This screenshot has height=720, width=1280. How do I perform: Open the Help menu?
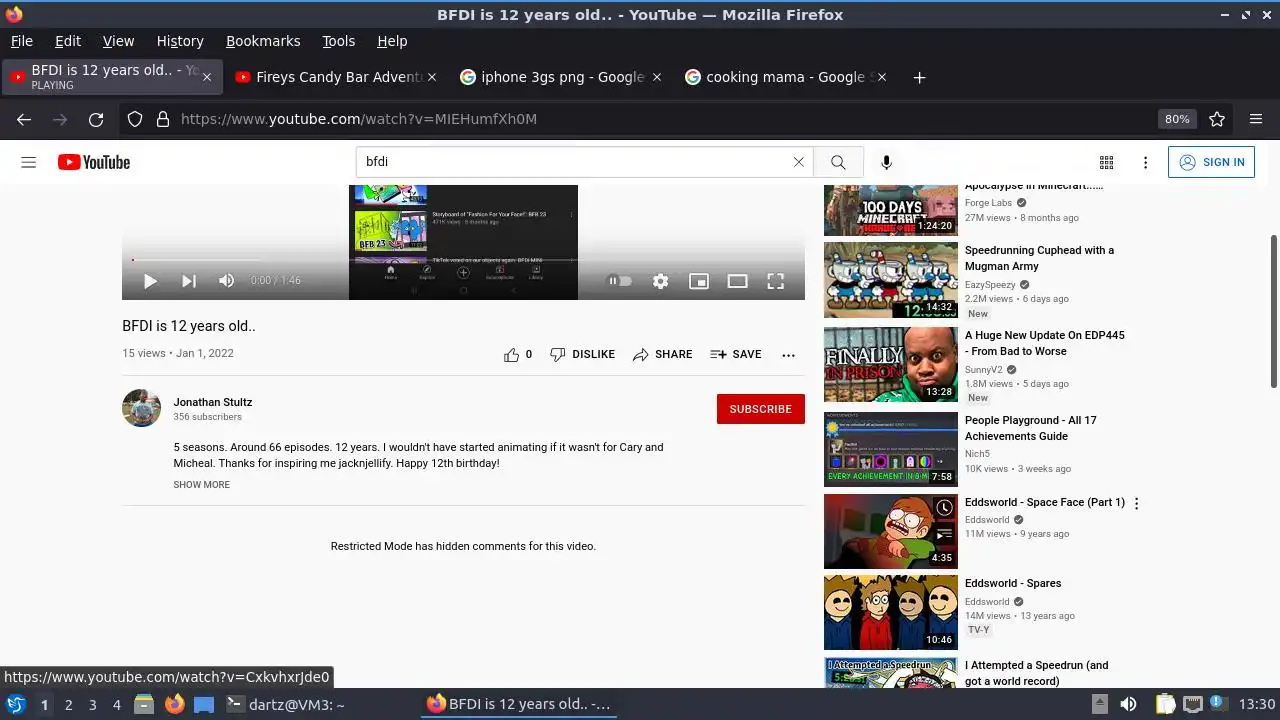tap(392, 41)
